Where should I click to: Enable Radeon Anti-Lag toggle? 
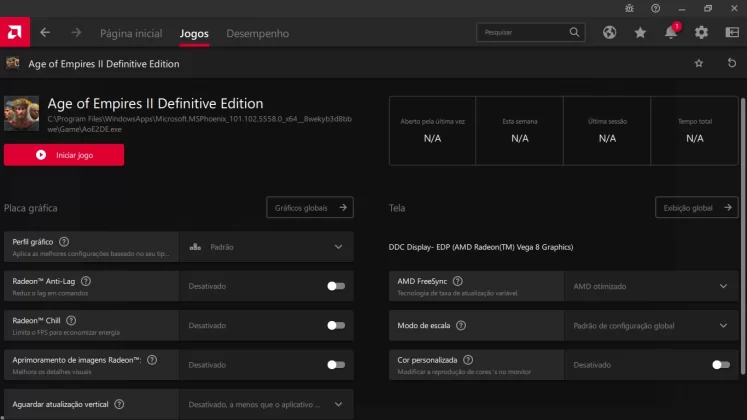coord(336,286)
